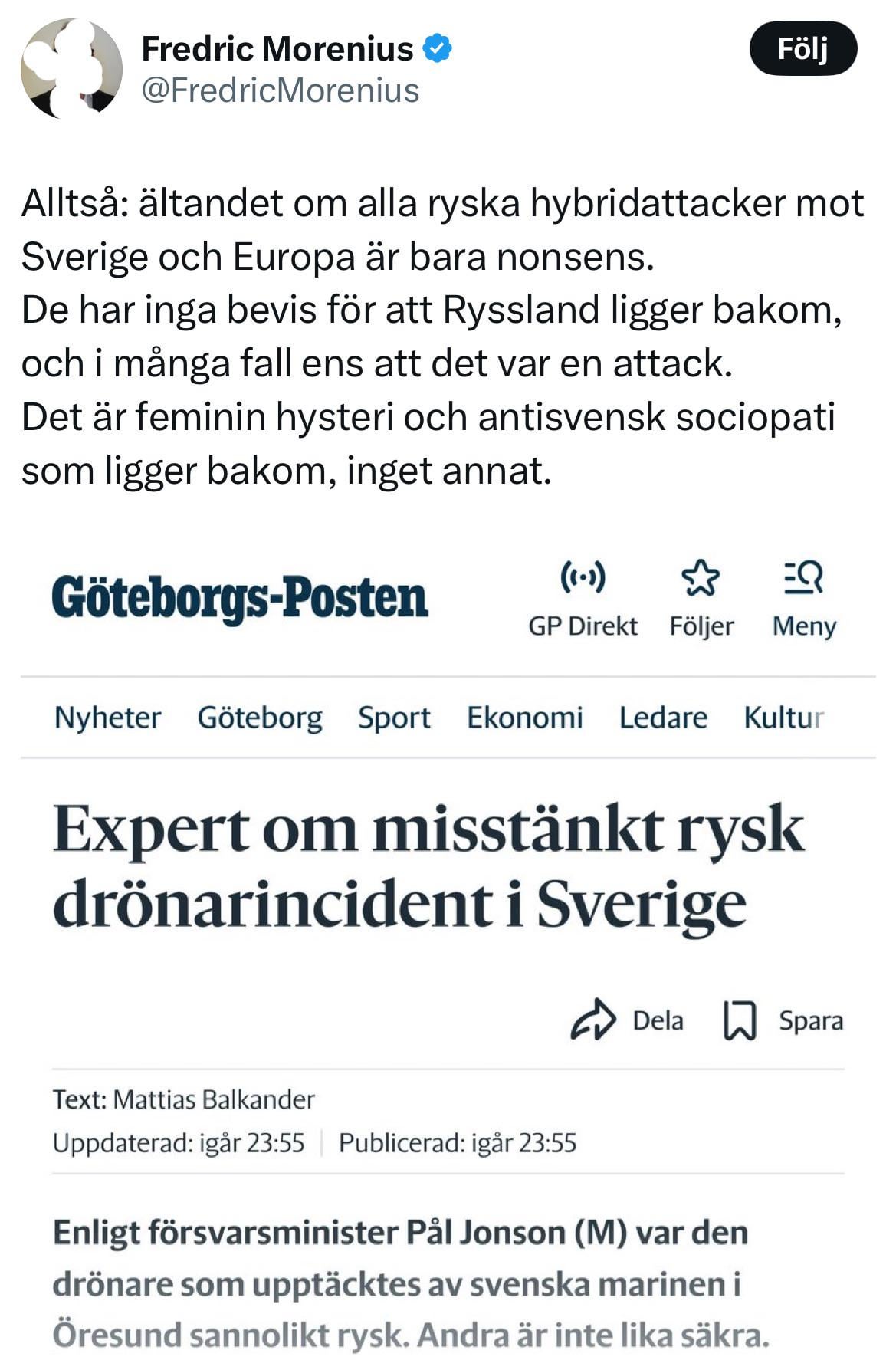
Task: Switch to the Ledare section
Action: coord(663,718)
